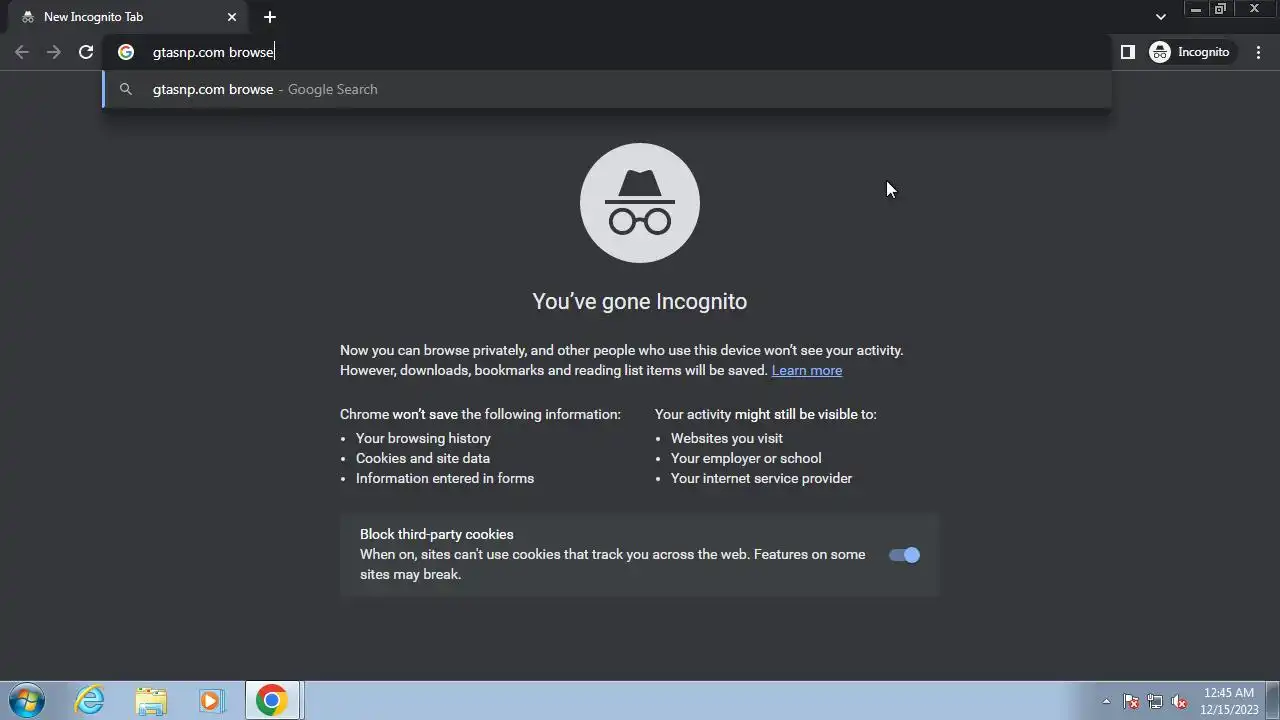Screen dimensions: 1280x720
Task: Open Windows Explorer folder icon in taskbar
Action: tap(151, 700)
